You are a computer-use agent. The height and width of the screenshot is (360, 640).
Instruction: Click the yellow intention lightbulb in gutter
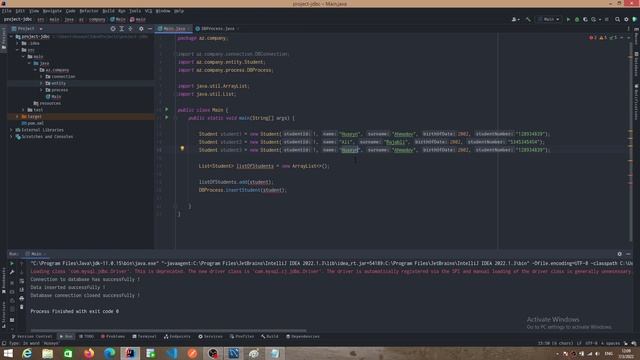click(182, 149)
